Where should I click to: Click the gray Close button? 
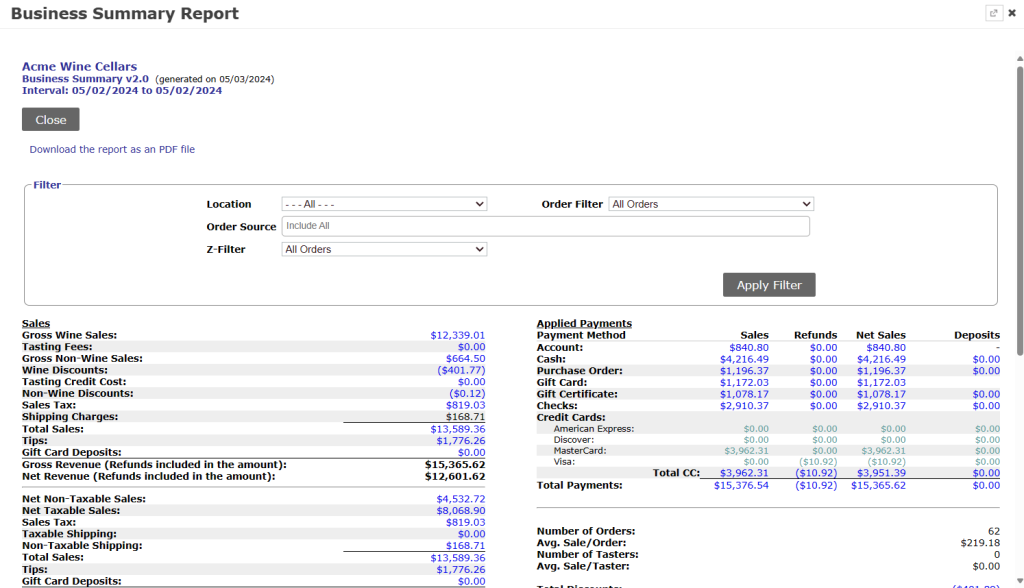[x=51, y=119]
